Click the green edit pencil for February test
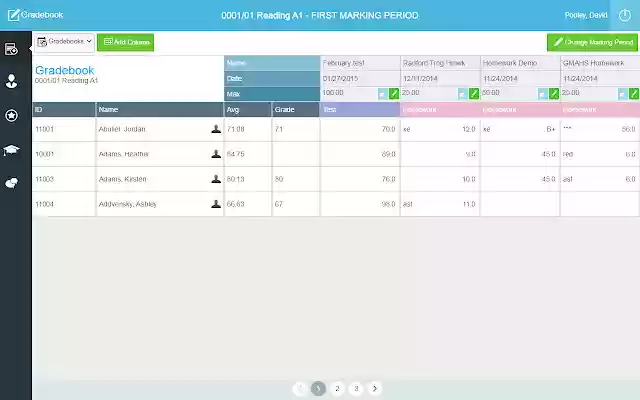Screen dimensions: 640x400 [394, 93]
